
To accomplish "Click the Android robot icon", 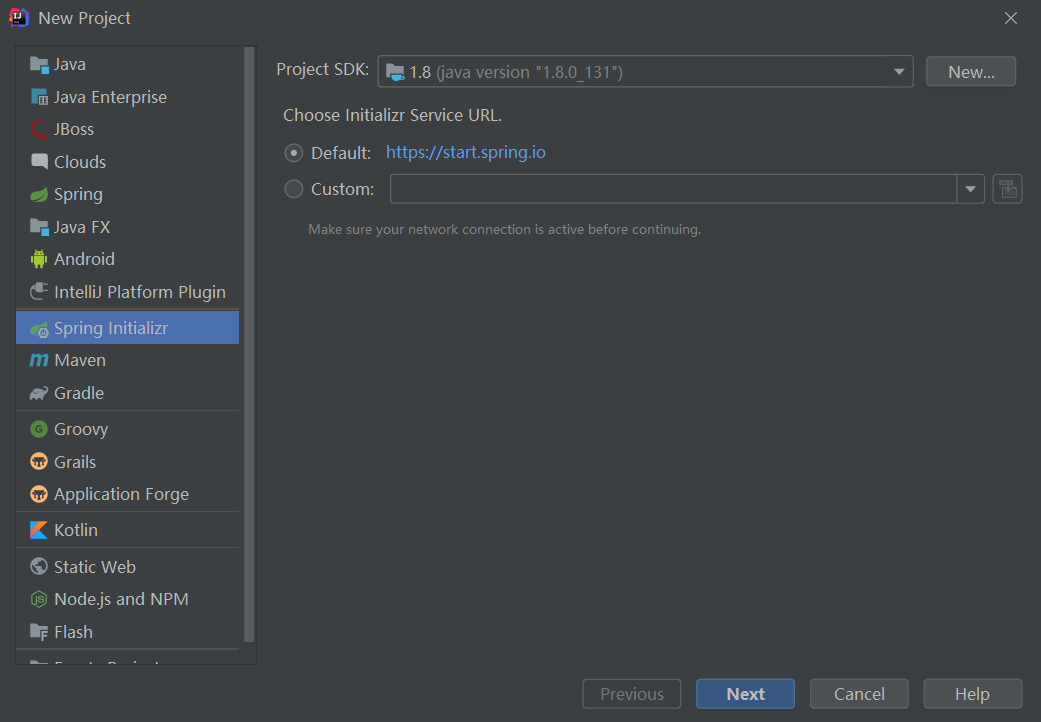I will point(39,259).
